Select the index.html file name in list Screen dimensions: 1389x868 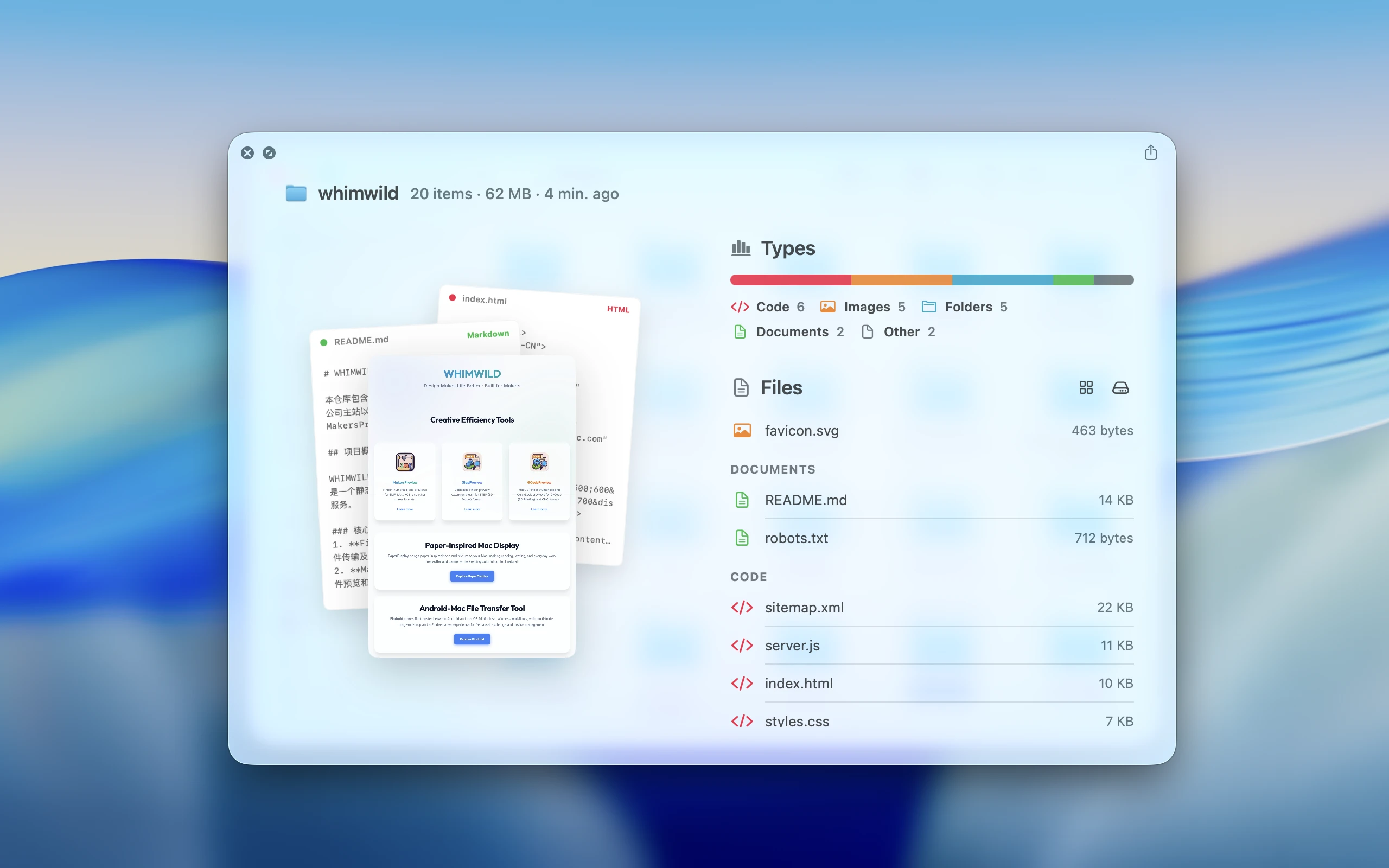(x=799, y=683)
